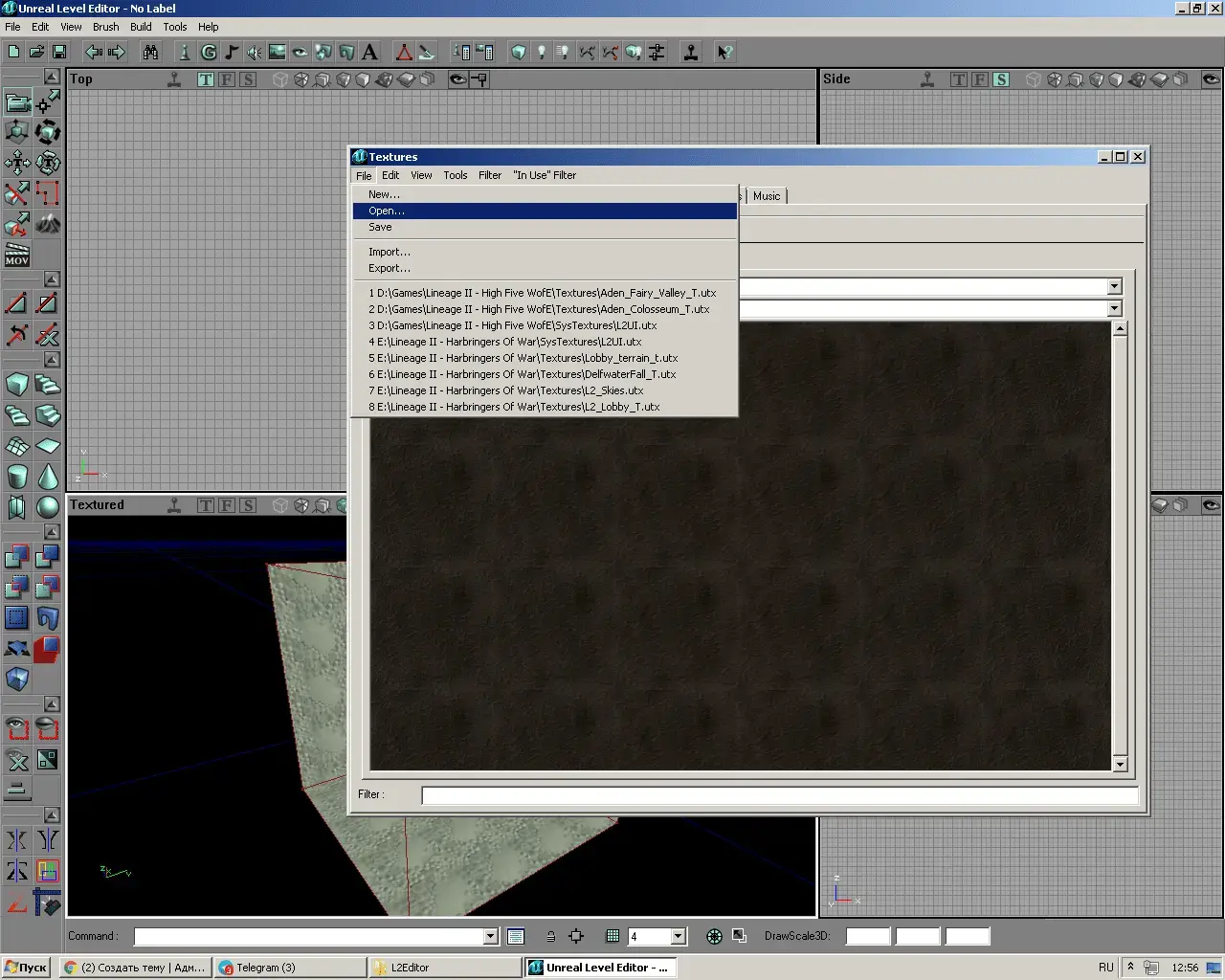Select the Vertex Editing tool

point(48,101)
